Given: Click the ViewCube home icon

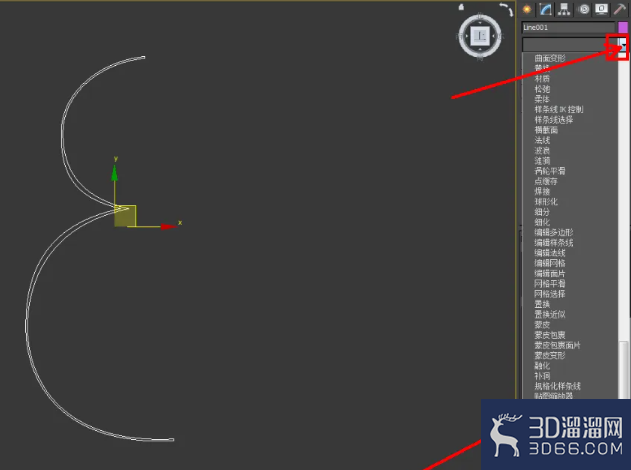Looking at the screenshot, I should (x=461, y=7).
